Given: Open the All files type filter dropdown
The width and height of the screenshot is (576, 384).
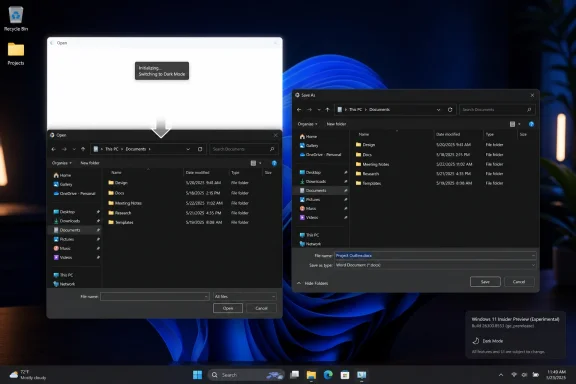Looking at the screenshot, I should pyautogui.click(x=245, y=297).
